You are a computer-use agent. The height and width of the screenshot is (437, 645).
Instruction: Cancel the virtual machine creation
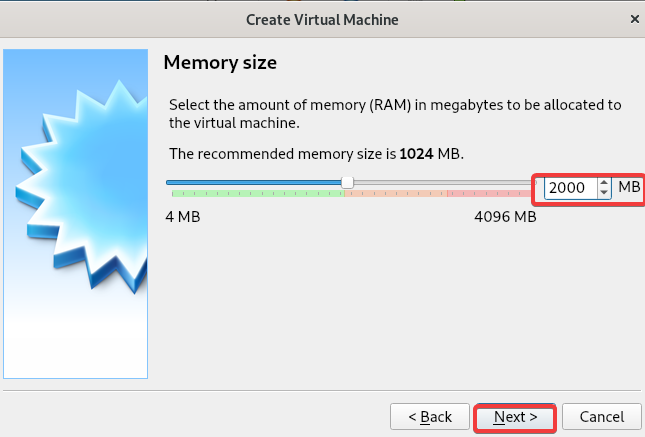coord(602,417)
